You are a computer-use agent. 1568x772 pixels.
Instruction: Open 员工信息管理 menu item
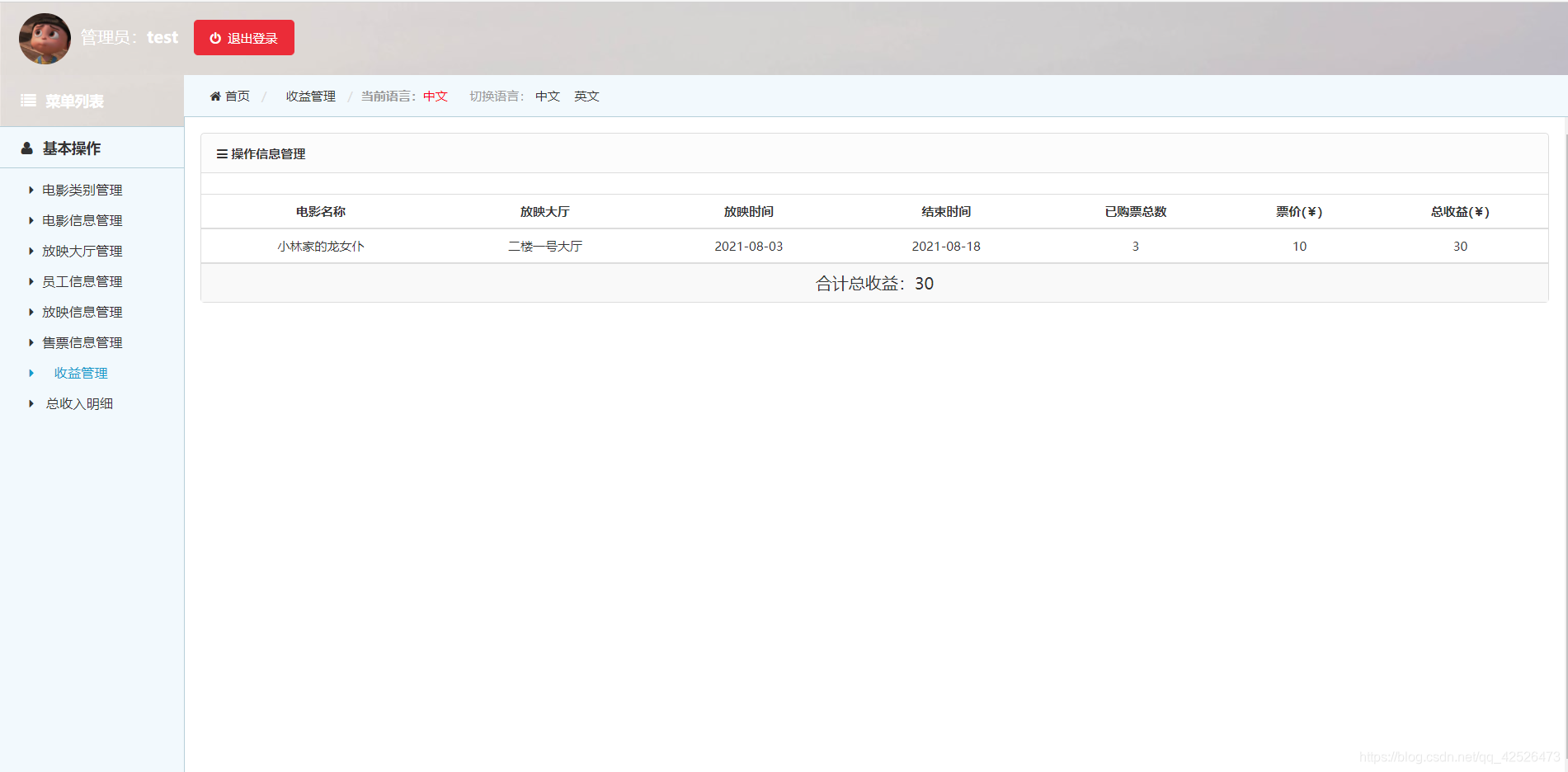(x=82, y=282)
